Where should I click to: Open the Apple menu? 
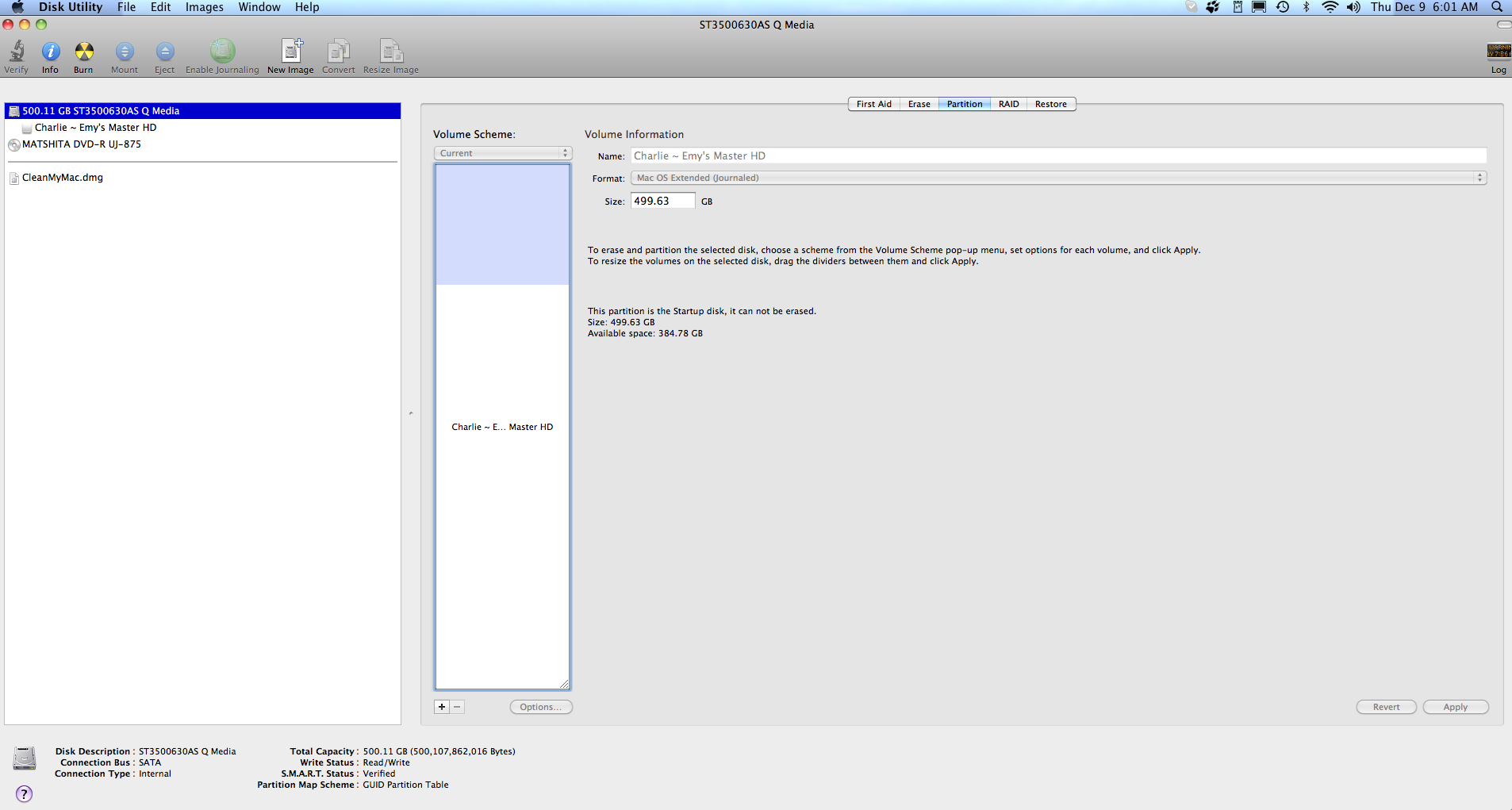17,7
